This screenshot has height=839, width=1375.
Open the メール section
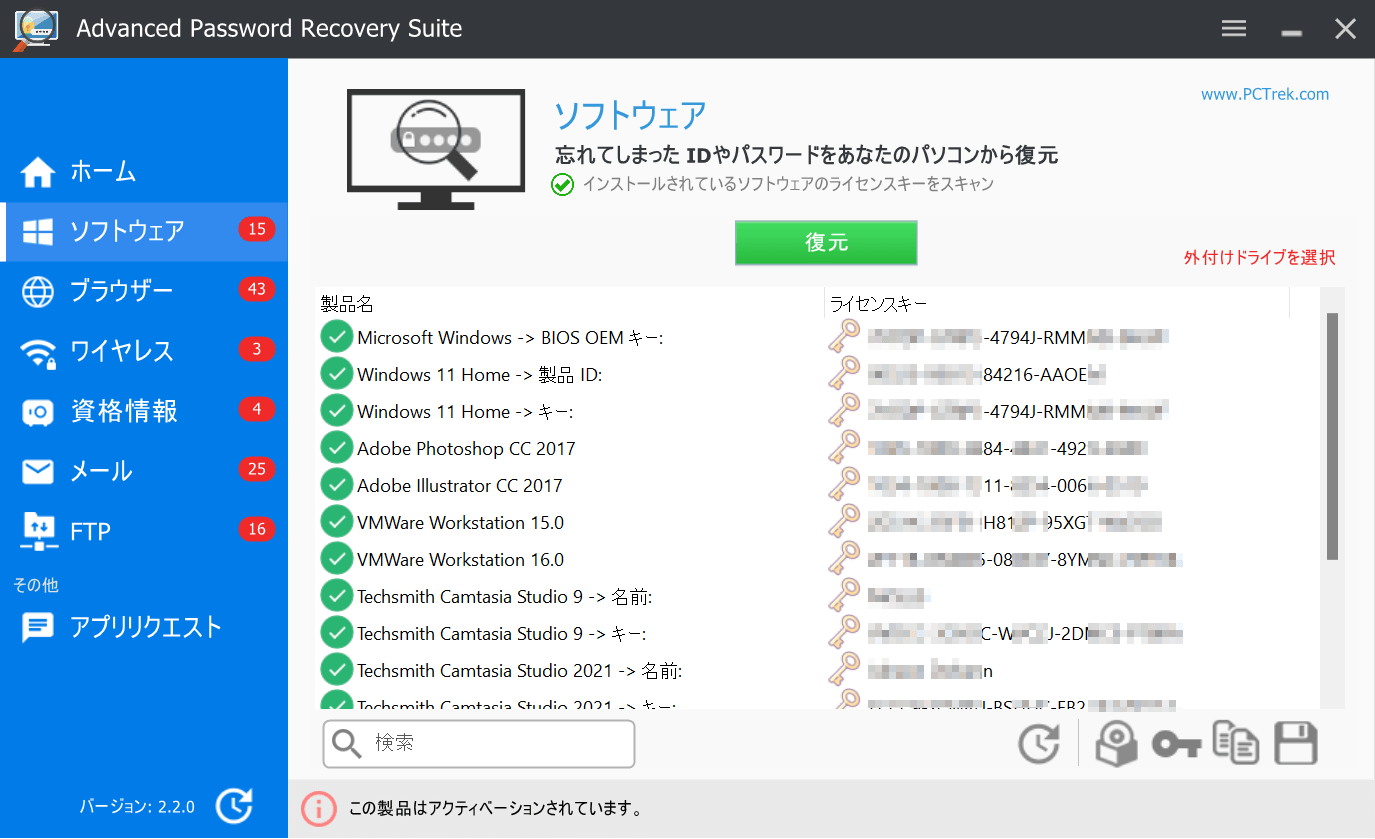pos(144,471)
